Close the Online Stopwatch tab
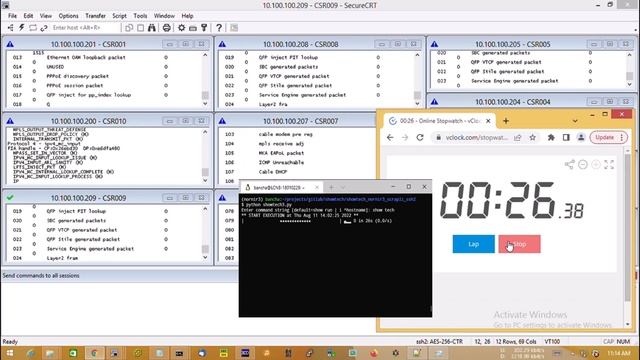Image resolution: width=640 pixels, height=360 pixels. tap(488, 121)
